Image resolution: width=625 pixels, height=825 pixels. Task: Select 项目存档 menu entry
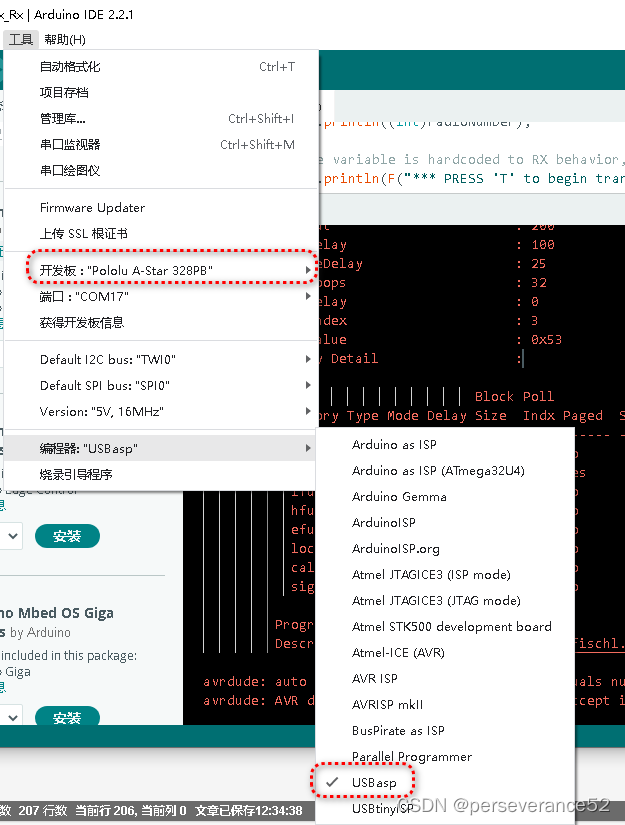coord(161,93)
